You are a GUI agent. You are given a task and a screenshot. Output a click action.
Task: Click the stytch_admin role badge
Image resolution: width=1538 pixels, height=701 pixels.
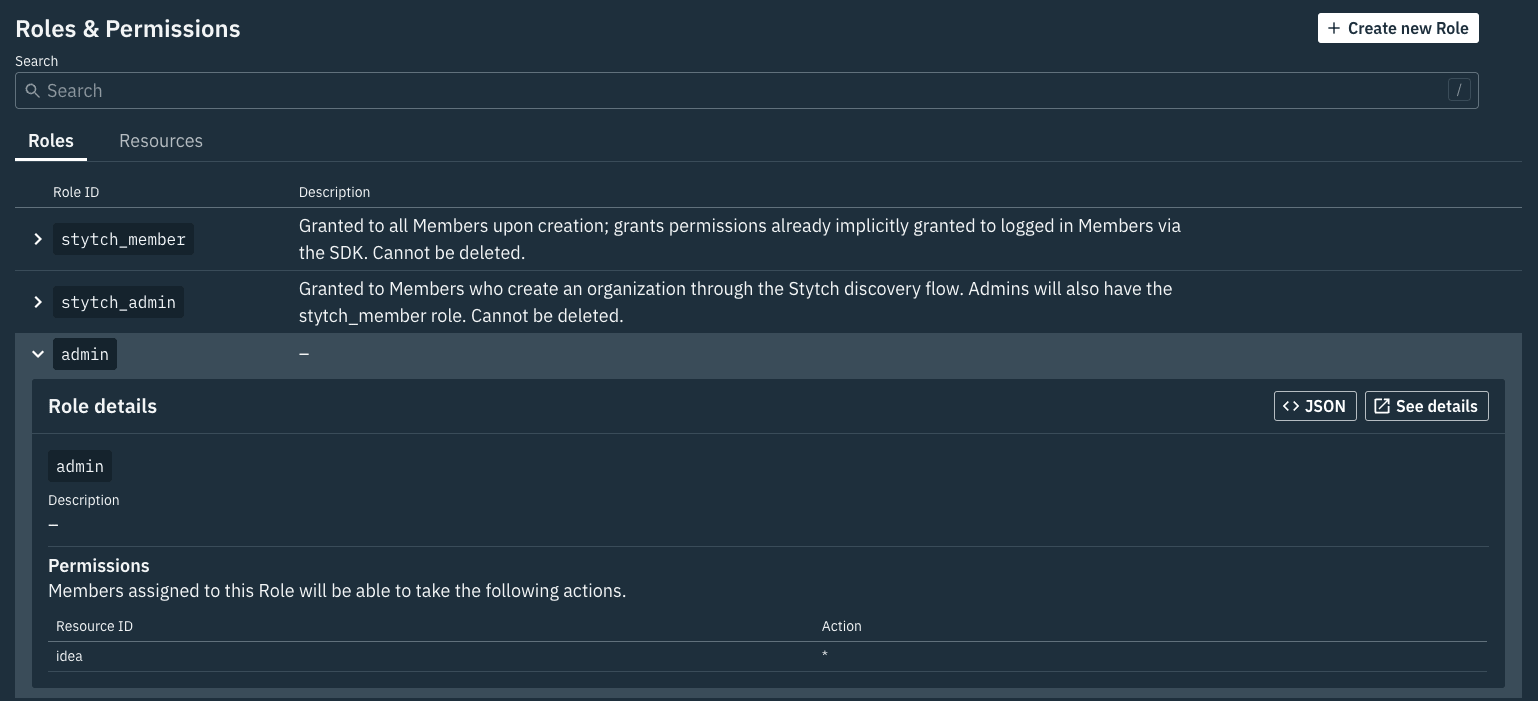point(118,302)
